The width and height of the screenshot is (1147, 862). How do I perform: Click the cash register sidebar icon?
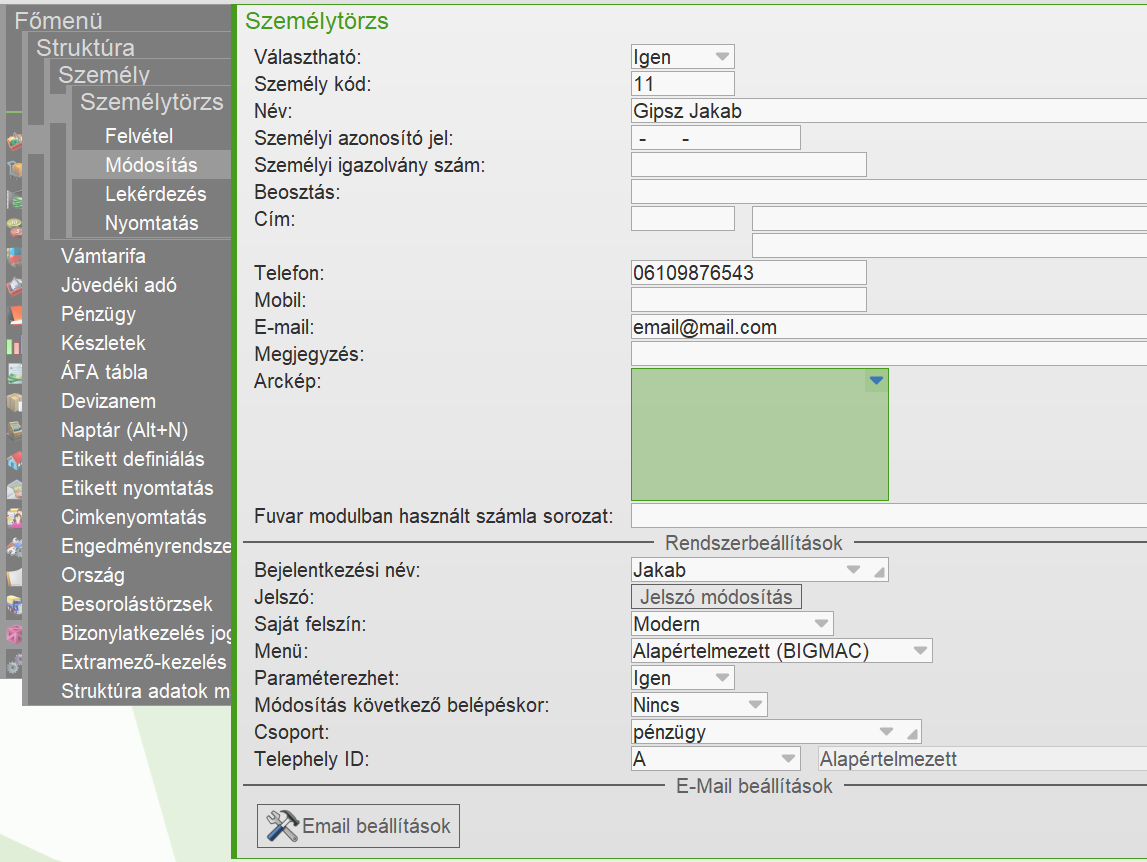coord(15,430)
